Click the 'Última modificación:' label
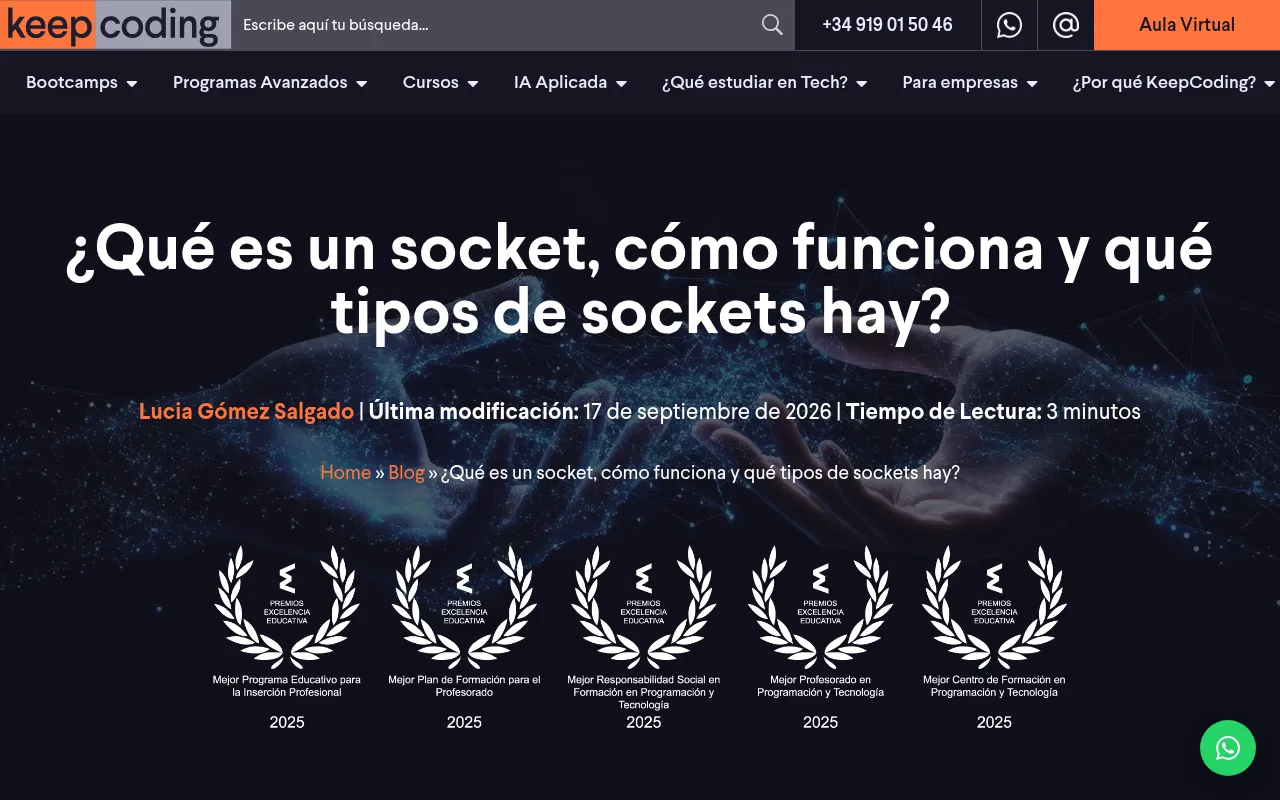The width and height of the screenshot is (1280, 800). [x=474, y=411]
